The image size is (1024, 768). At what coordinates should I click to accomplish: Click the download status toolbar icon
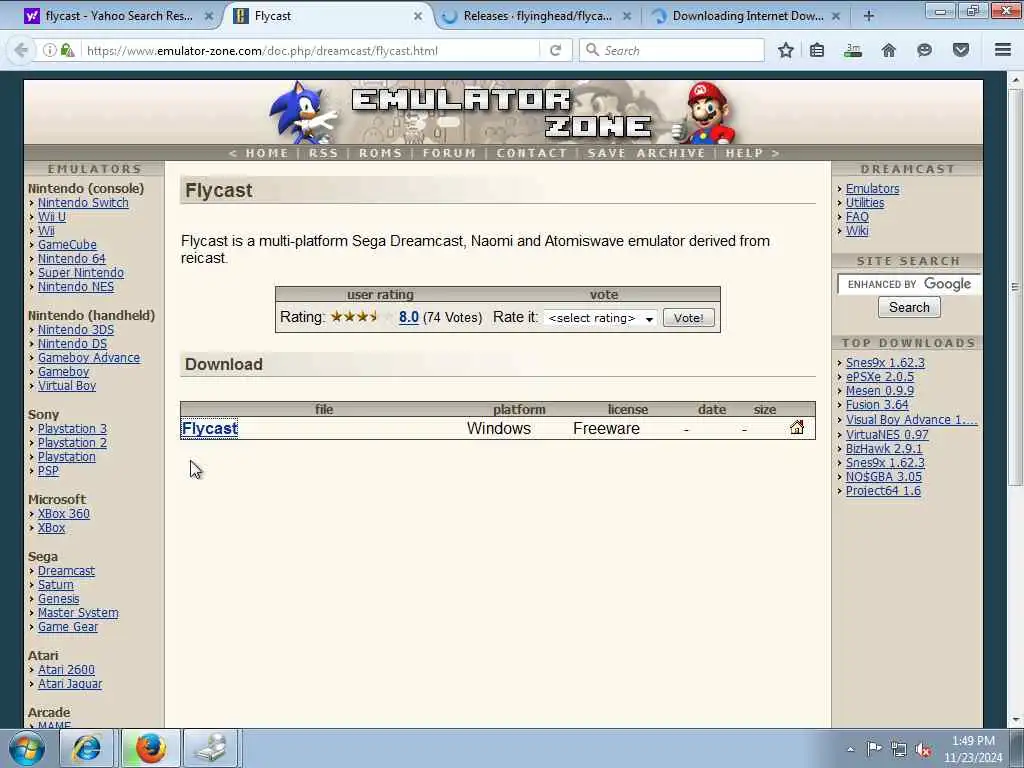click(853, 50)
